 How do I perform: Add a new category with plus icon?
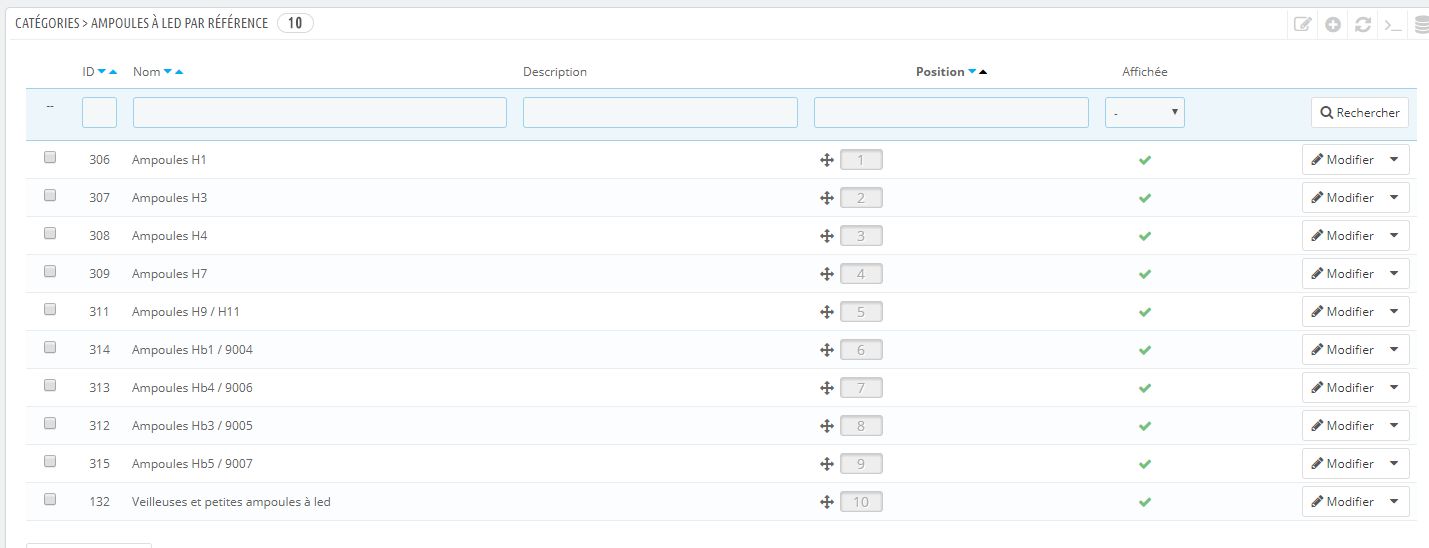point(1333,25)
